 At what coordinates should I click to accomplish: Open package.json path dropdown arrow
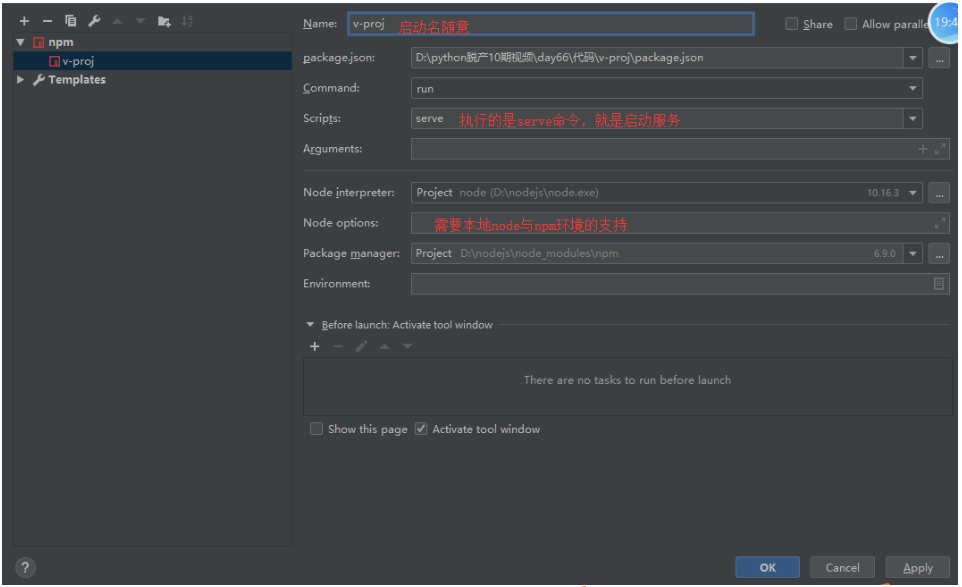pyautogui.click(x=913, y=58)
